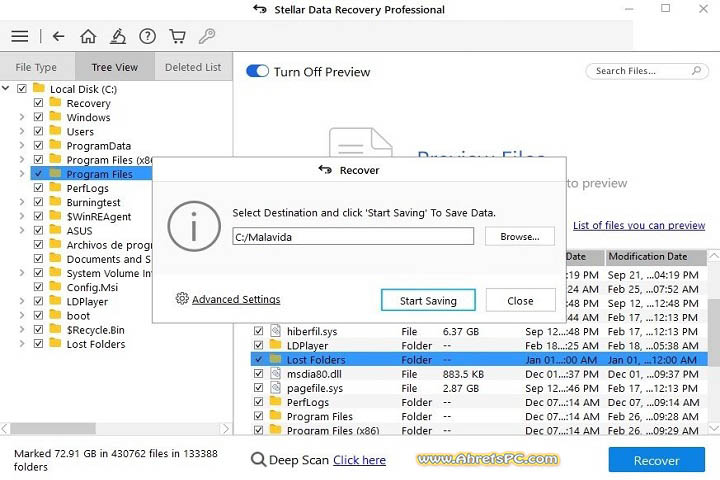Uncheck the PerfLogs checkbox in tree
Screen dimensions: 720x480
pos(39,188)
